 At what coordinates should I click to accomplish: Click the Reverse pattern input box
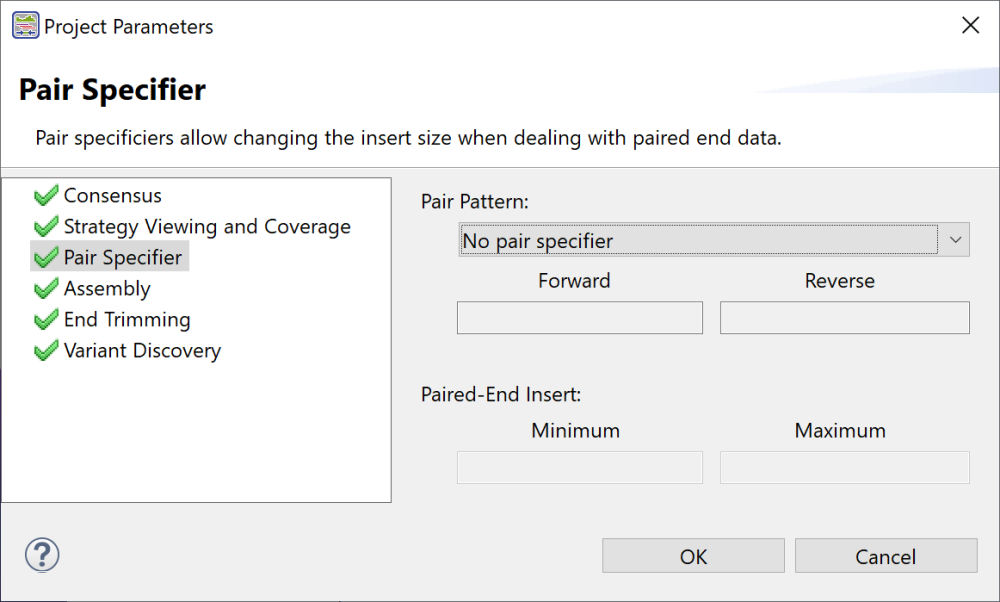coord(844,317)
